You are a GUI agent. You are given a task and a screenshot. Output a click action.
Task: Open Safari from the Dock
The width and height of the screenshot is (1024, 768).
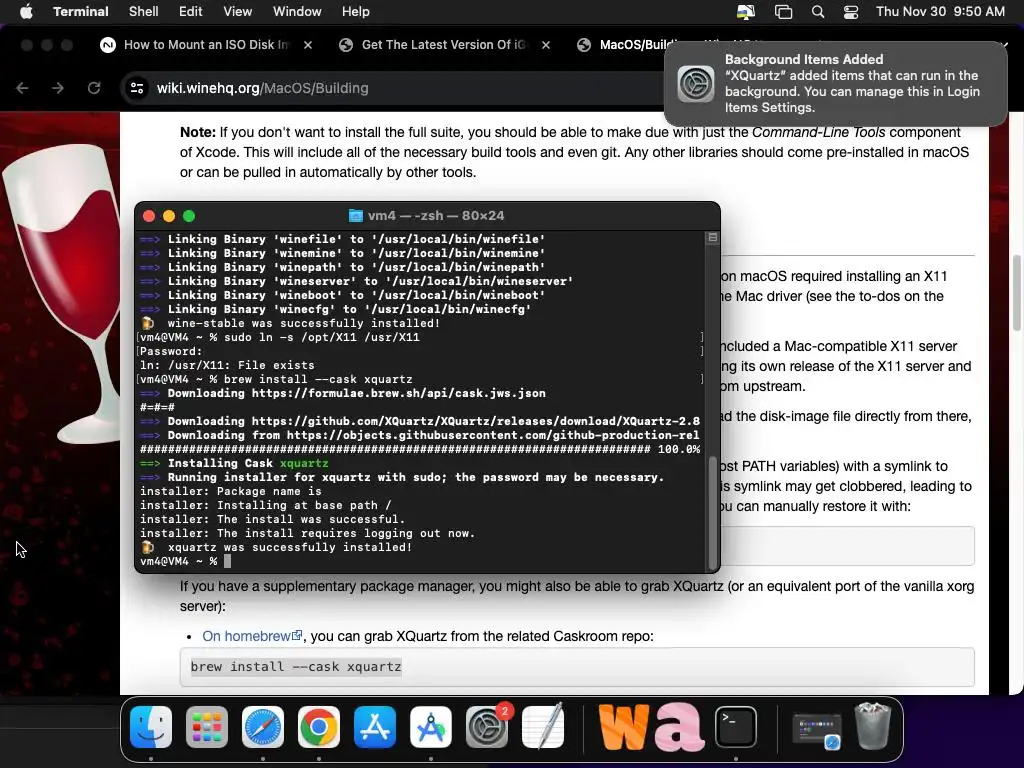click(x=263, y=727)
